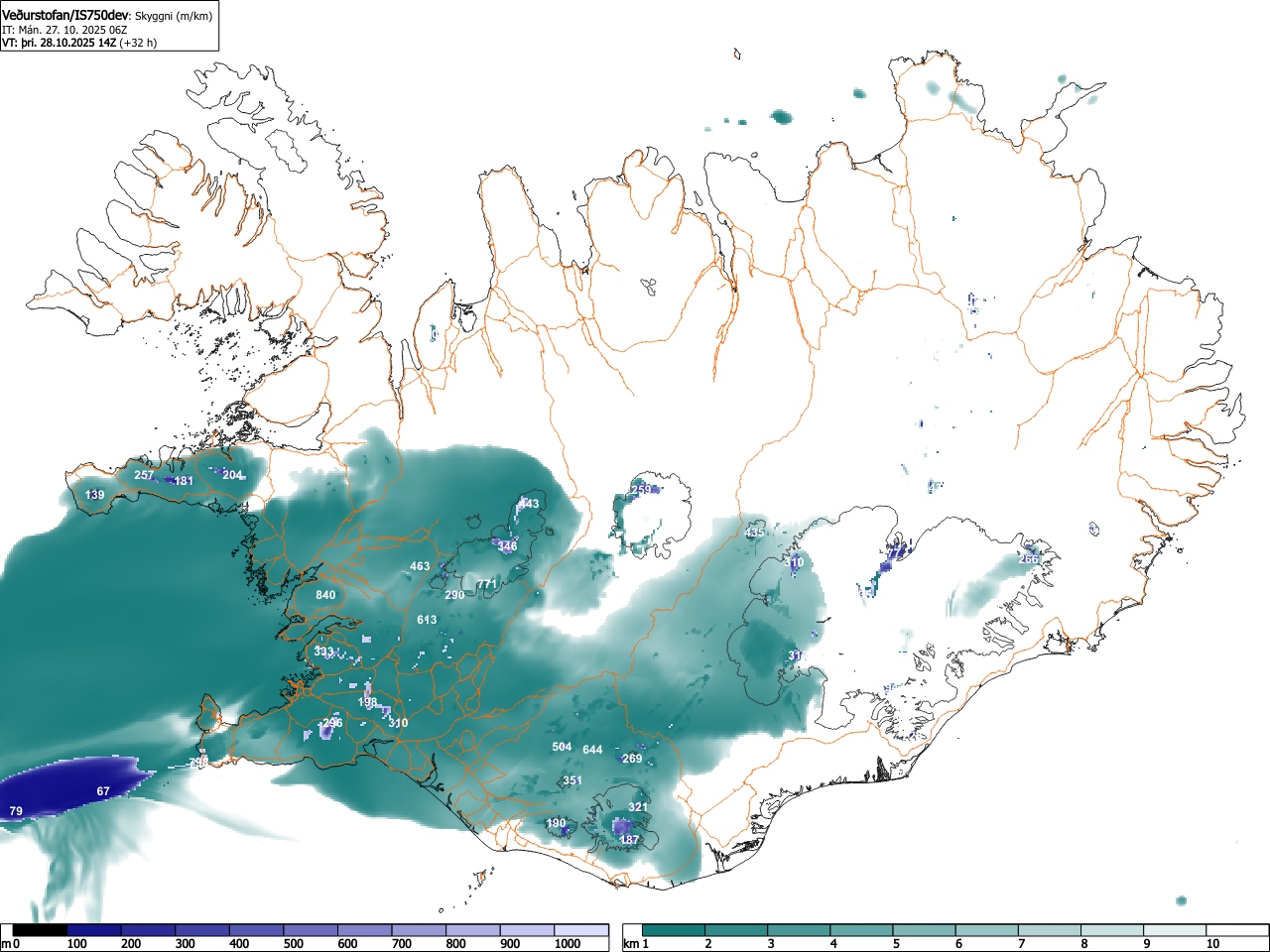The width and height of the screenshot is (1270, 952).
Task: Click the "8" label on the kilometer legend
Action: (x=1083, y=944)
